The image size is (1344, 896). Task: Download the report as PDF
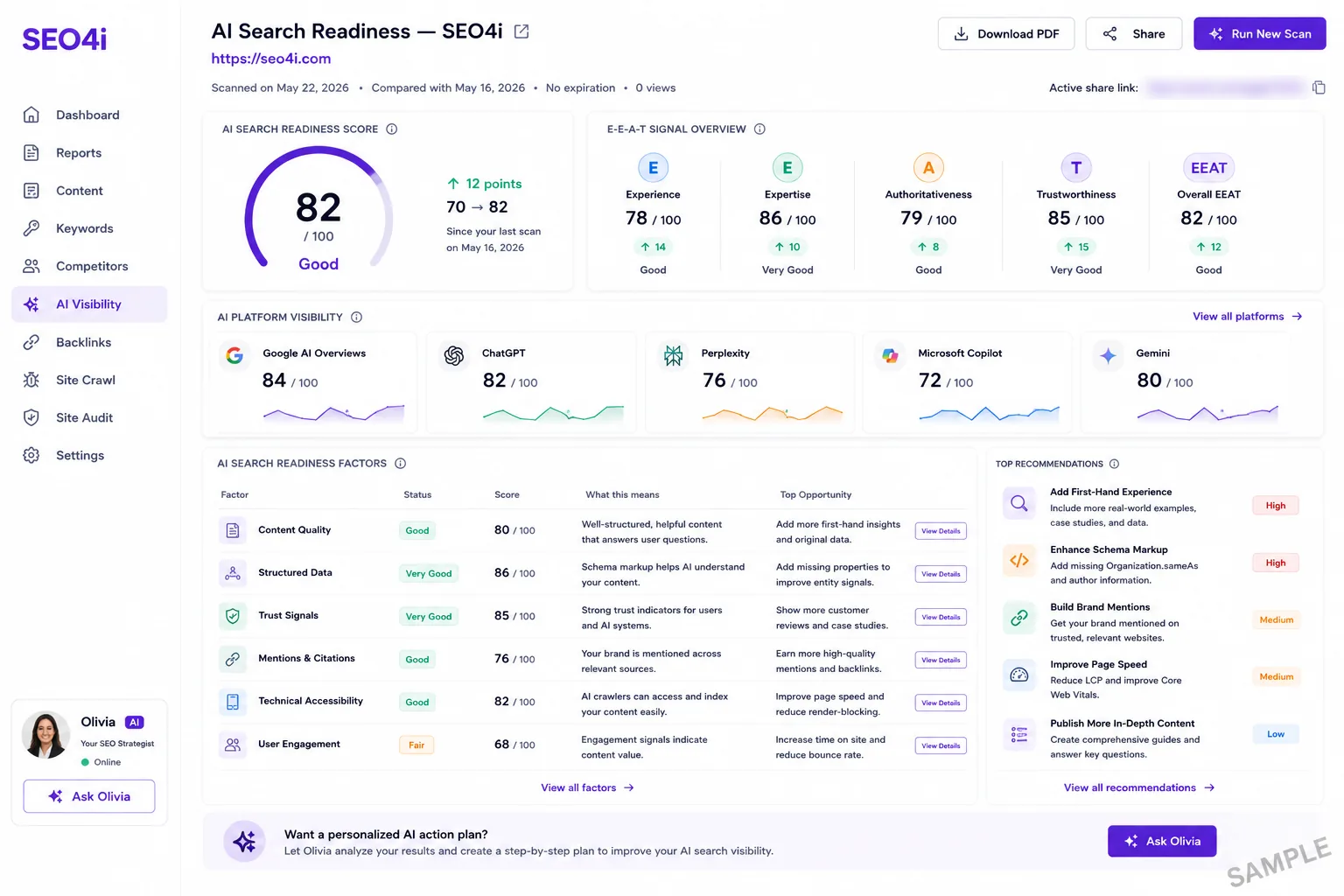[x=1006, y=33]
